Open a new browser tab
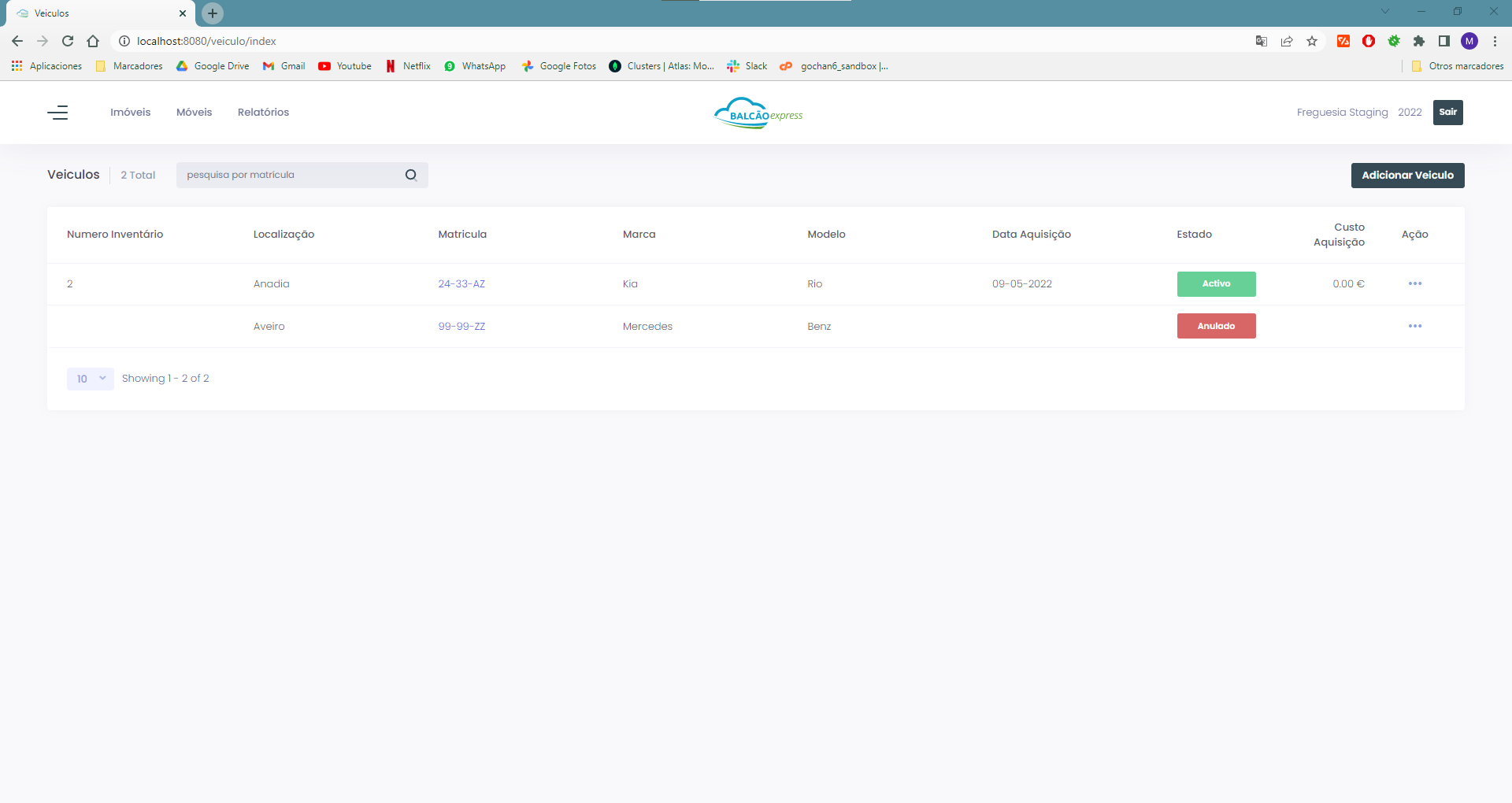The height and width of the screenshot is (803, 1512). (x=213, y=13)
